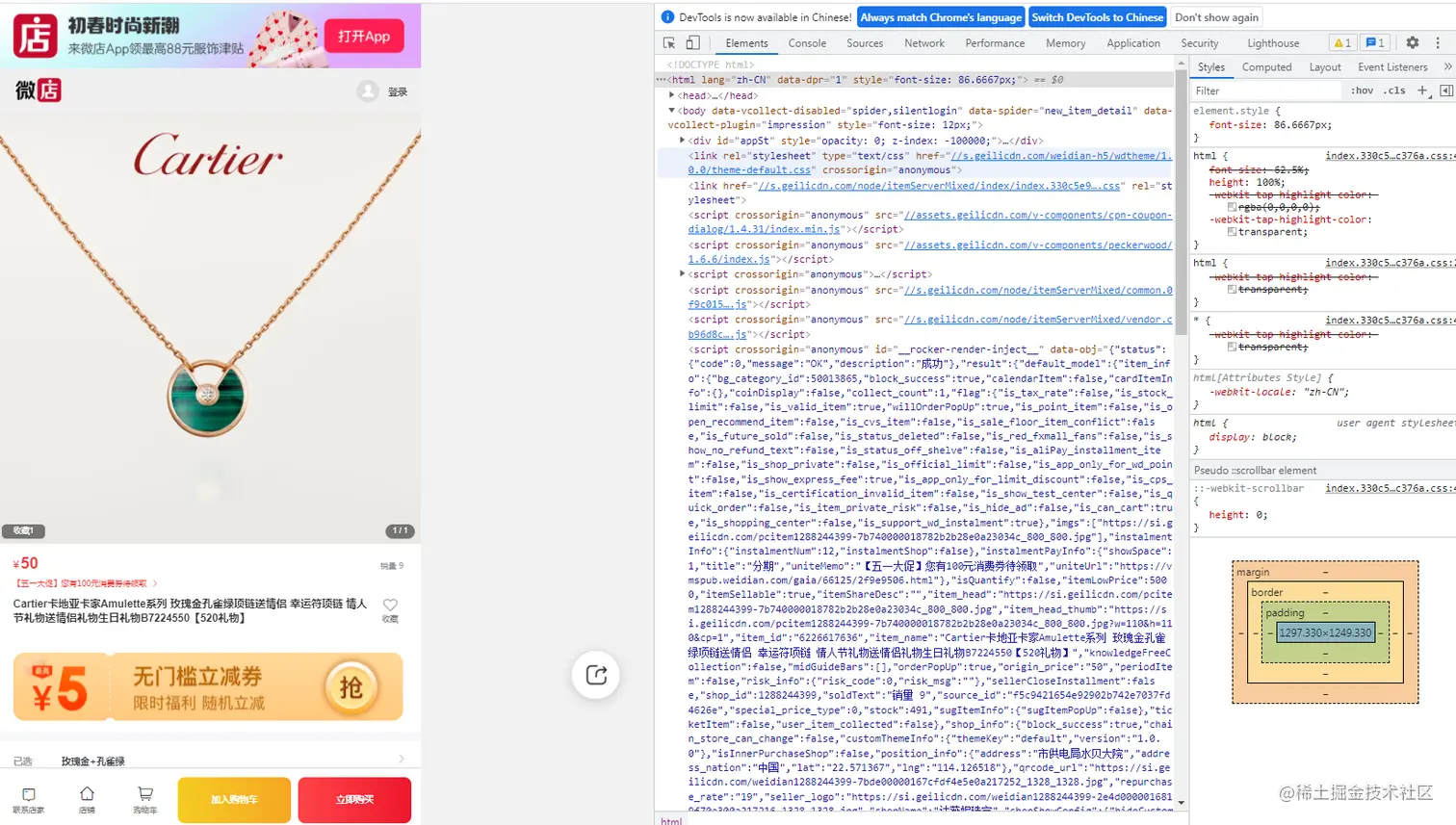Open the Application tab
Image resolution: width=1456 pixels, height=825 pixels.
coord(1133,42)
